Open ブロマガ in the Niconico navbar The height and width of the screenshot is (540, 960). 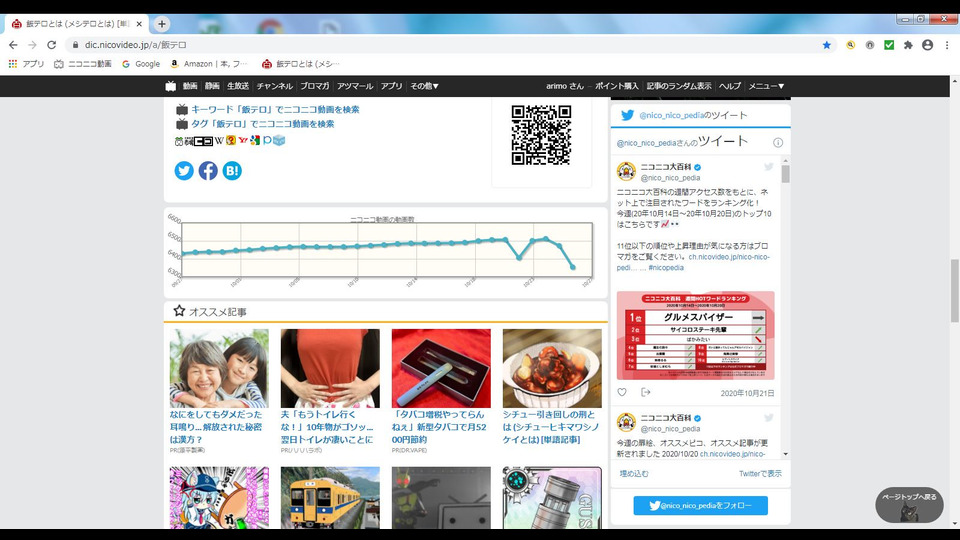315,86
